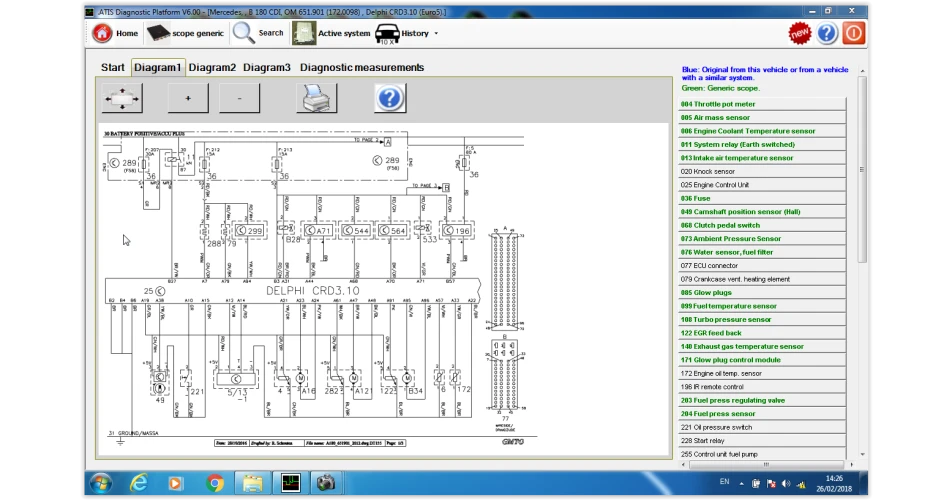Select 006 Engine Coolant Temperature sensor
952x500 pixels.
coord(762,131)
